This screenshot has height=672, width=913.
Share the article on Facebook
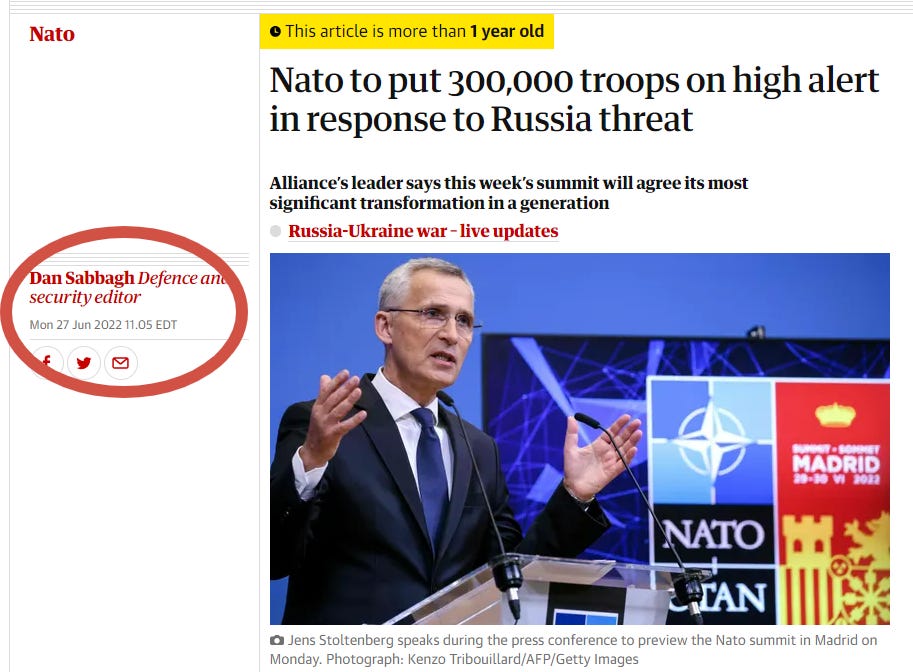click(x=47, y=363)
